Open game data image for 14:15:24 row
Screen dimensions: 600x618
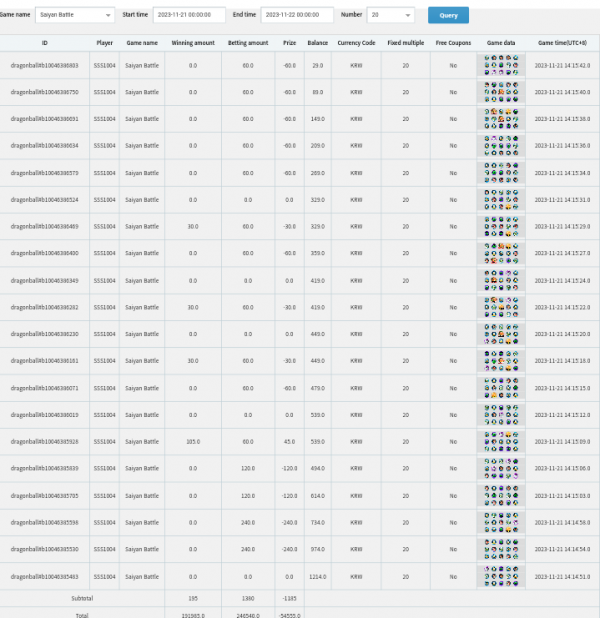coord(501,280)
